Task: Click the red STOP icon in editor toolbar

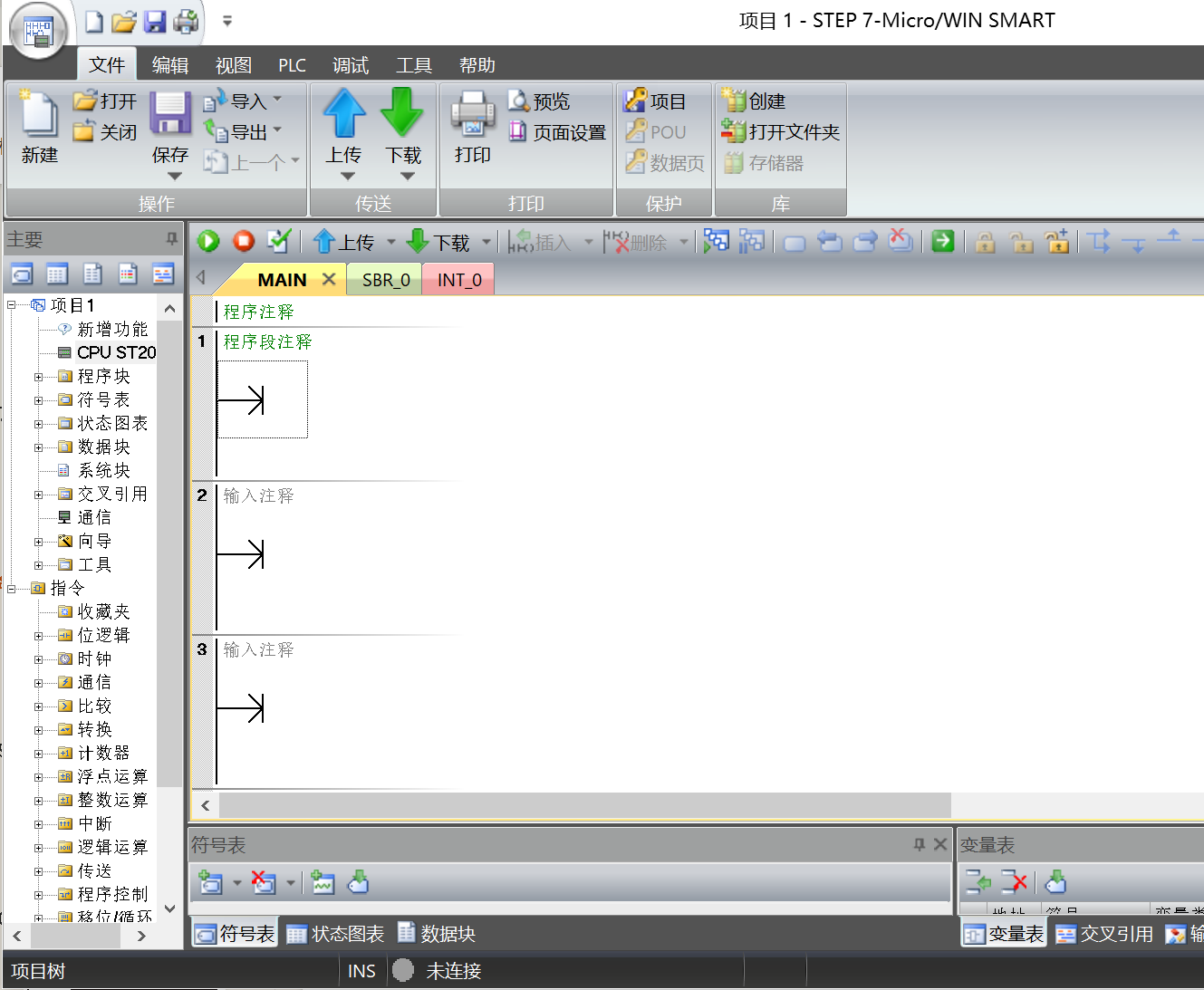Action: tap(243, 241)
